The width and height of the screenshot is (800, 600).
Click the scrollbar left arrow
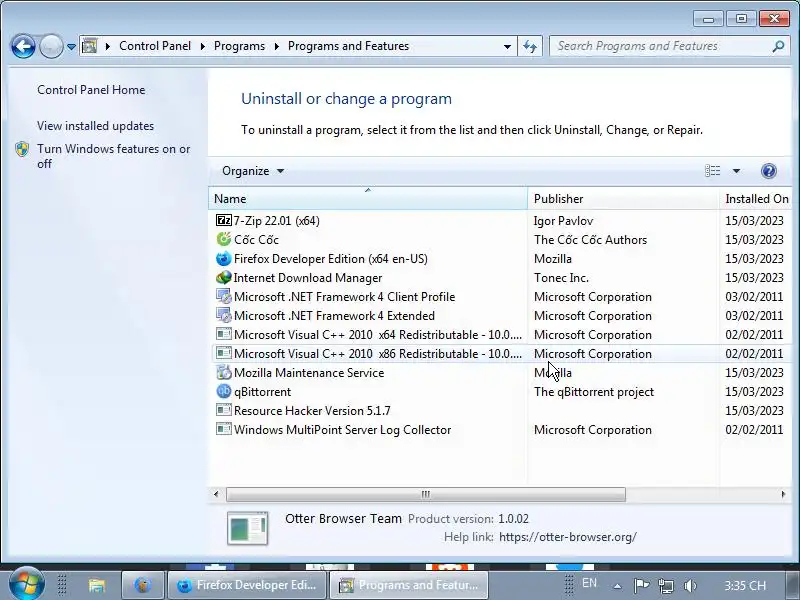point(216,494)
